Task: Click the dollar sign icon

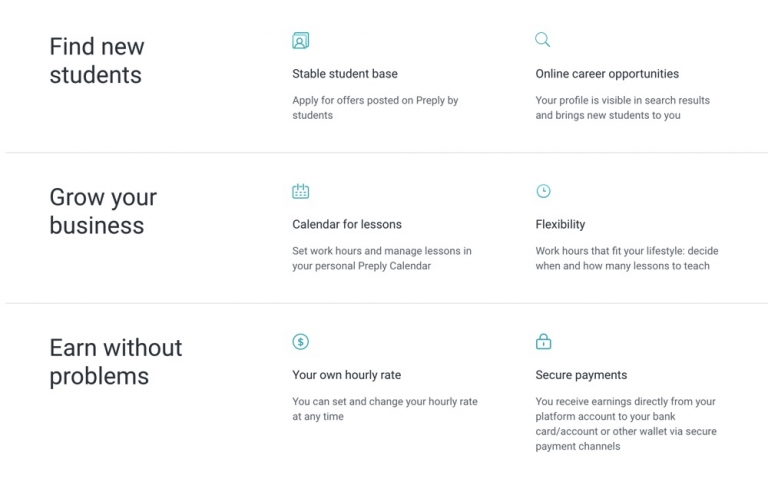Action: click(300, 342)
